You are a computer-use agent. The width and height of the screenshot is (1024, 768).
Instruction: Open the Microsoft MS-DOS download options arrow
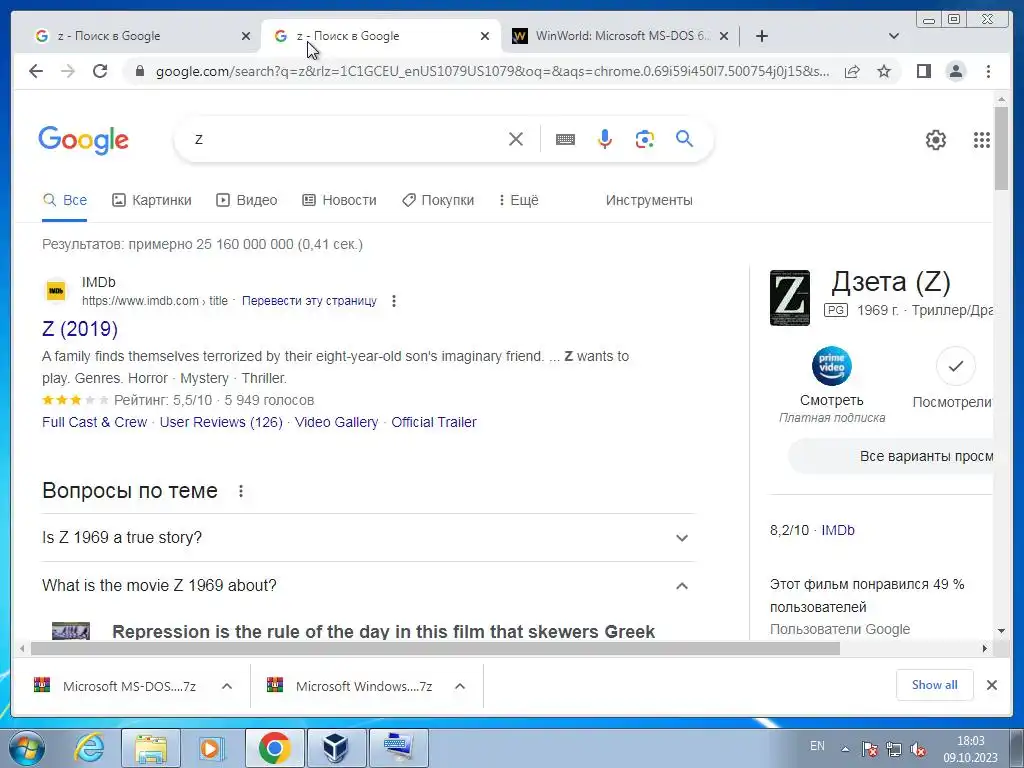(227, 686)
